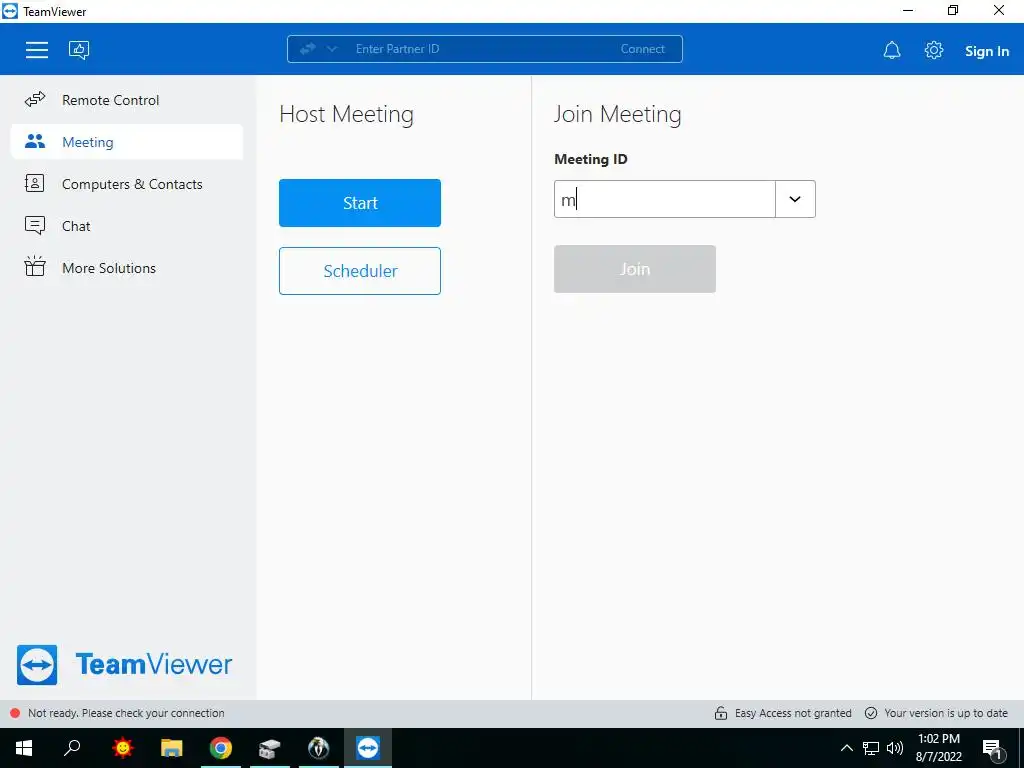
Task: Click the 'Join Meeting' heading
Action: 618,115
